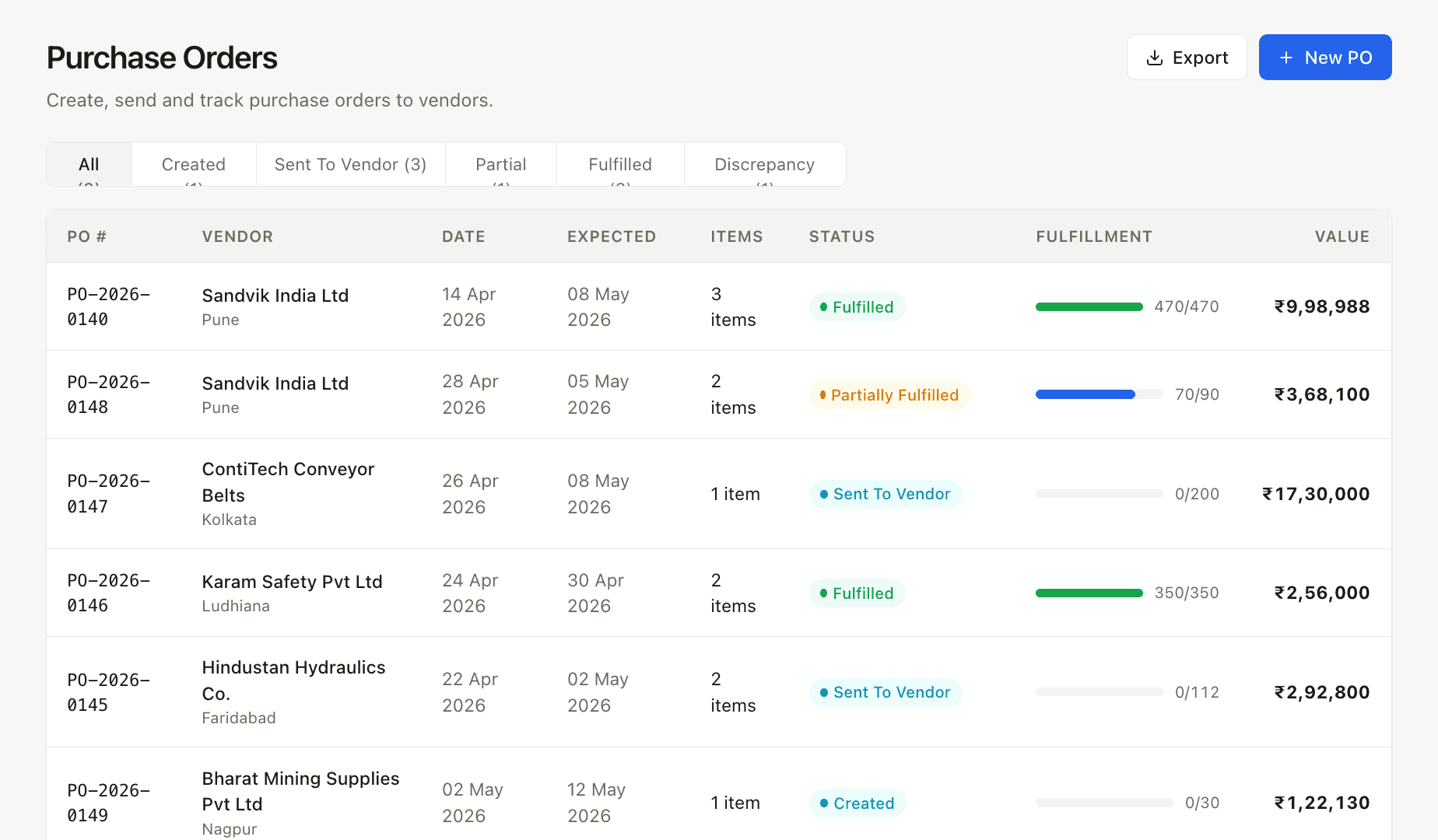Open purchase order PO-2026-0148
The height and width of the screenshot is (840, 1438).
pos(109,394)
